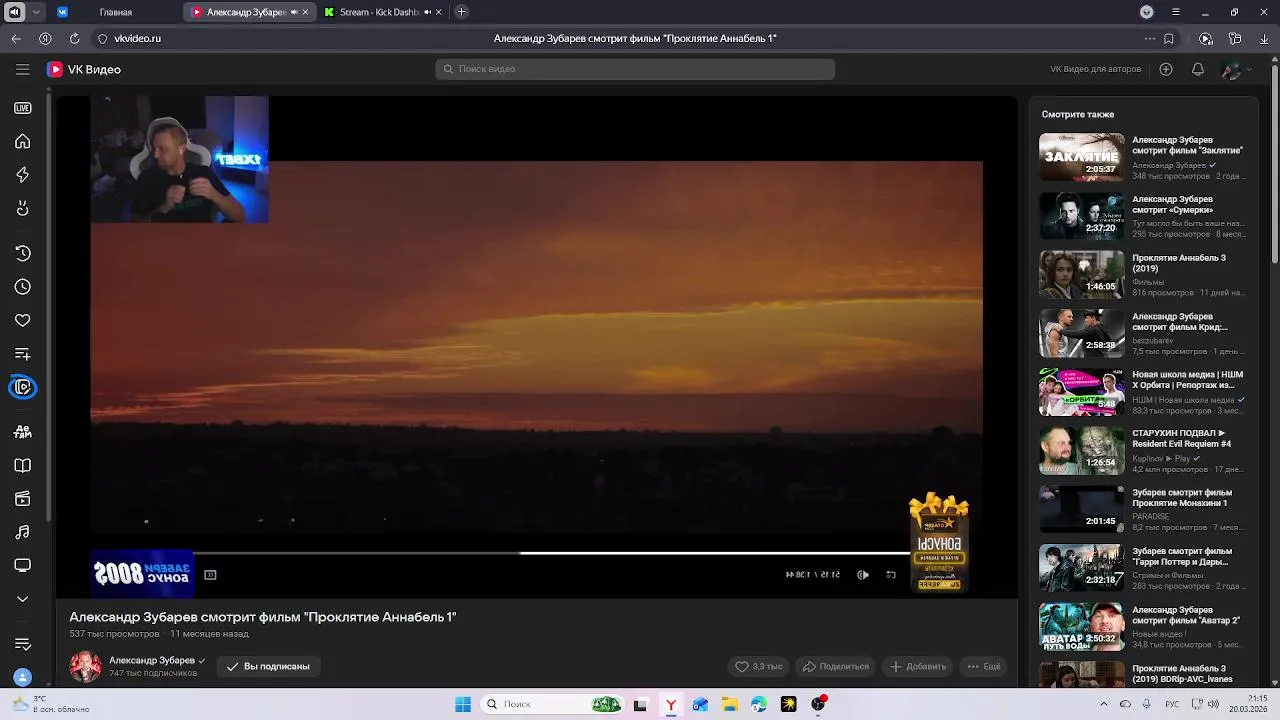This screenshot has width=1280, height=720.
Task: Expand the tab list dropdown arrow
Action: pos(37,12)
